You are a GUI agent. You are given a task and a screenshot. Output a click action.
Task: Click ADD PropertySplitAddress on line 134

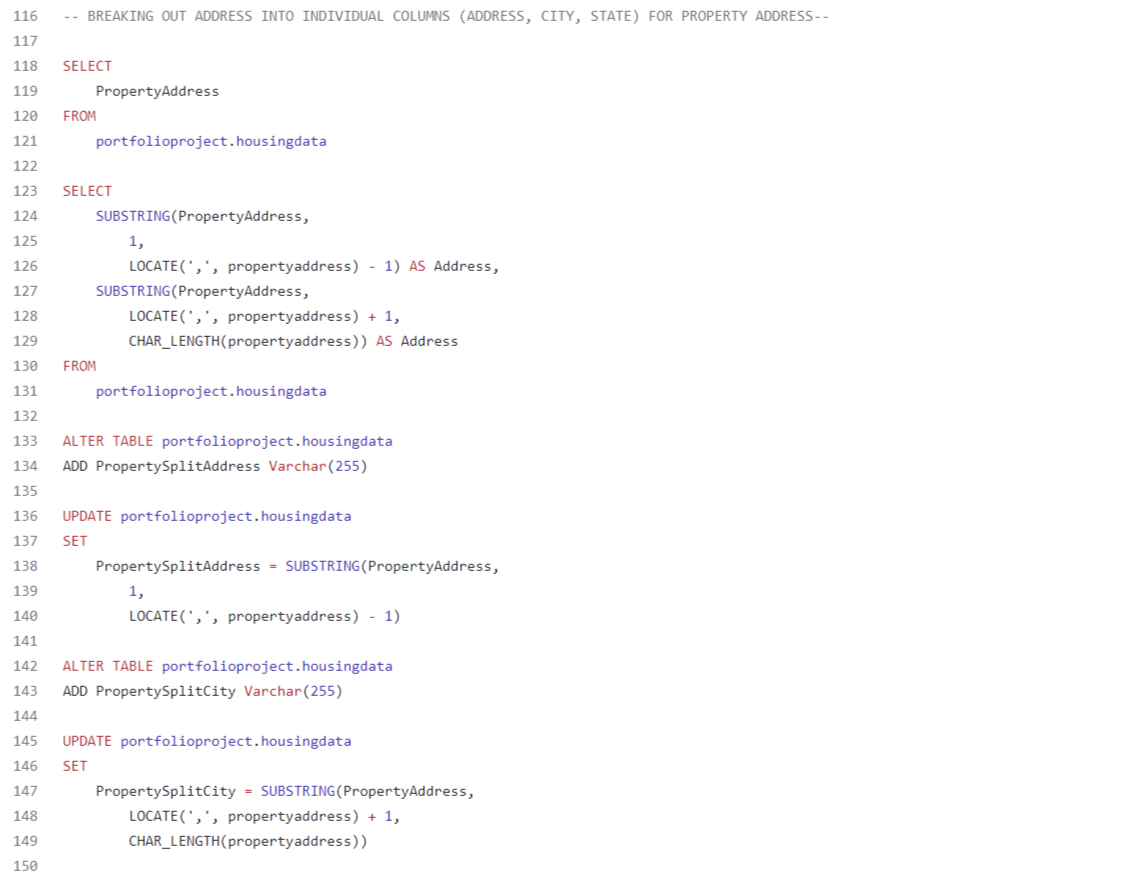tap(162, 466)
